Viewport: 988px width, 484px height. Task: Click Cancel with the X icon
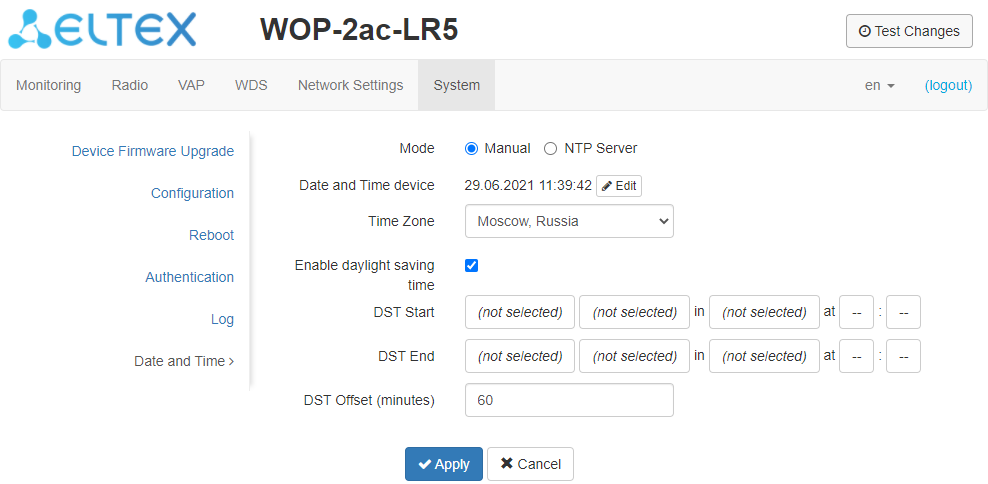click(x=530, y=464)
